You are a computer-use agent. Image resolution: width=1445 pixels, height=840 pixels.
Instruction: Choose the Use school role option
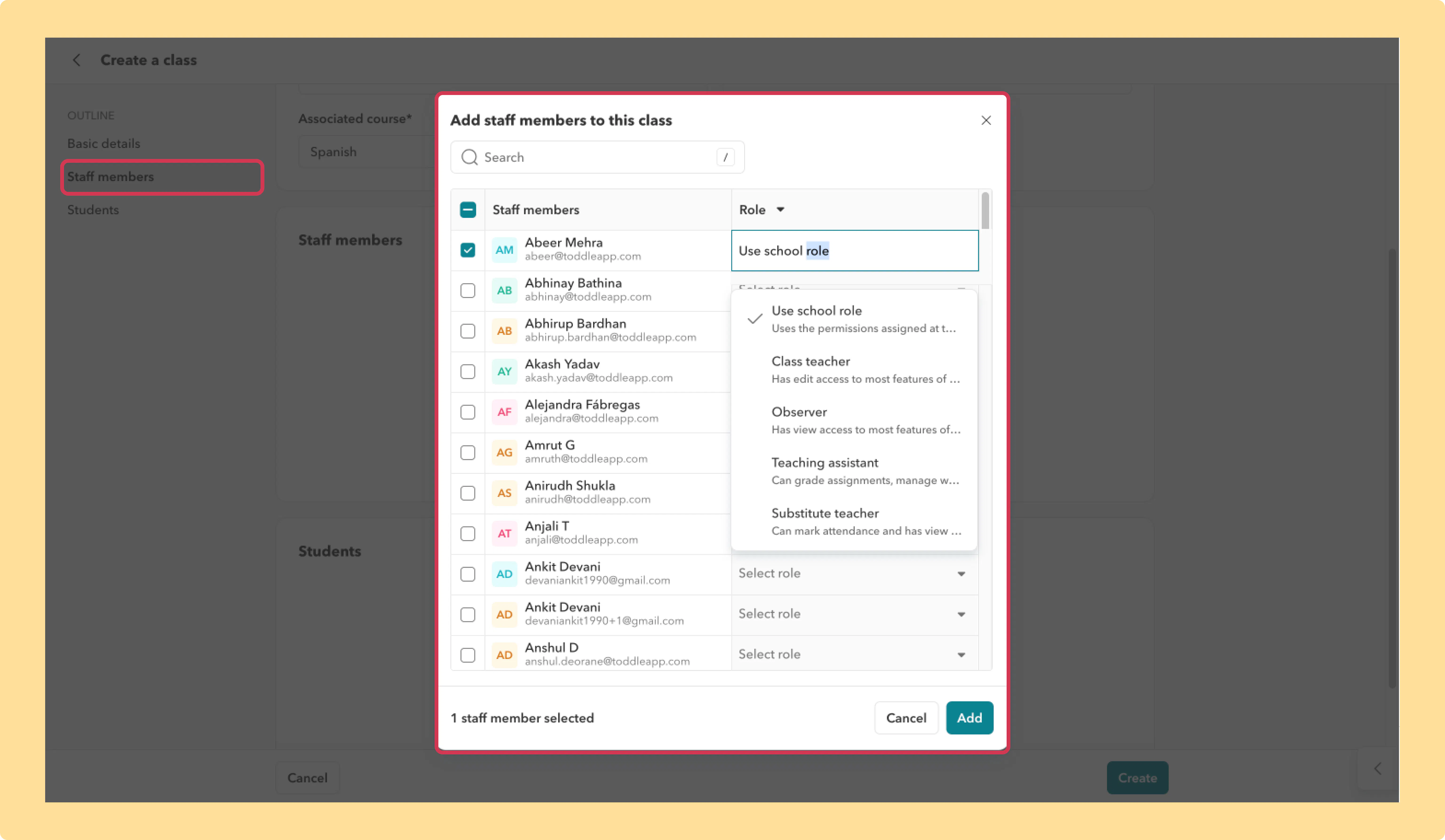click(x=854, y=319)
